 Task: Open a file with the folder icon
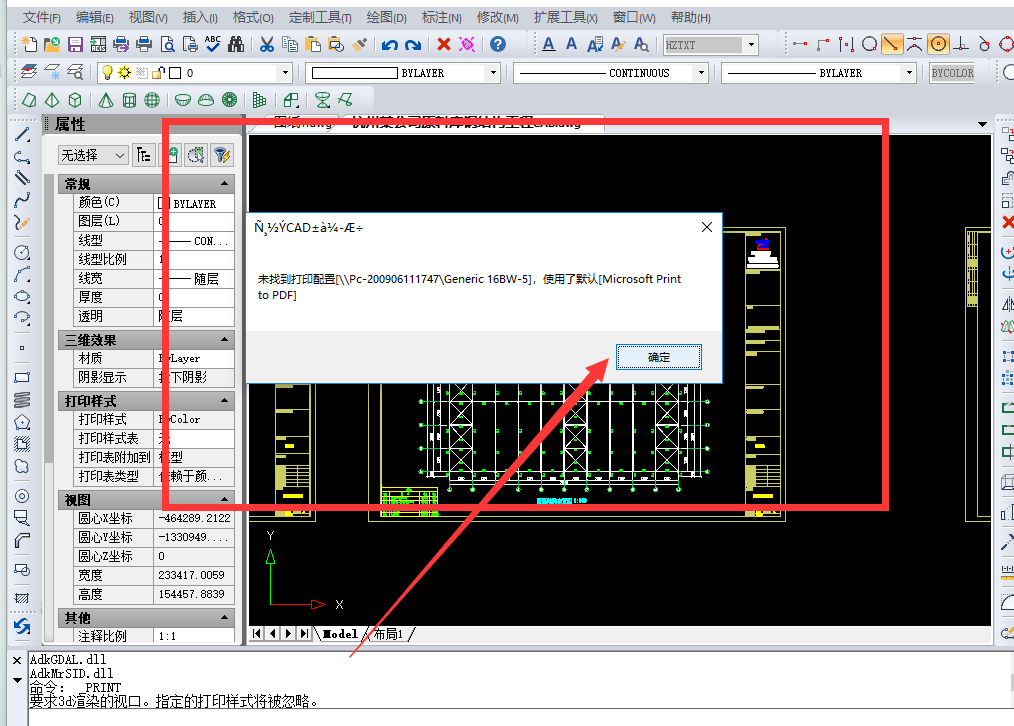pyautogui.click(x=52, y=44)
